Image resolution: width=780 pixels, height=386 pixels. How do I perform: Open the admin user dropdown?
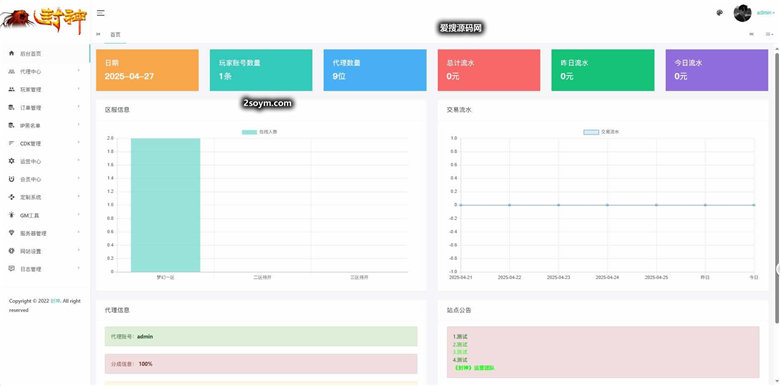(765, 13)
